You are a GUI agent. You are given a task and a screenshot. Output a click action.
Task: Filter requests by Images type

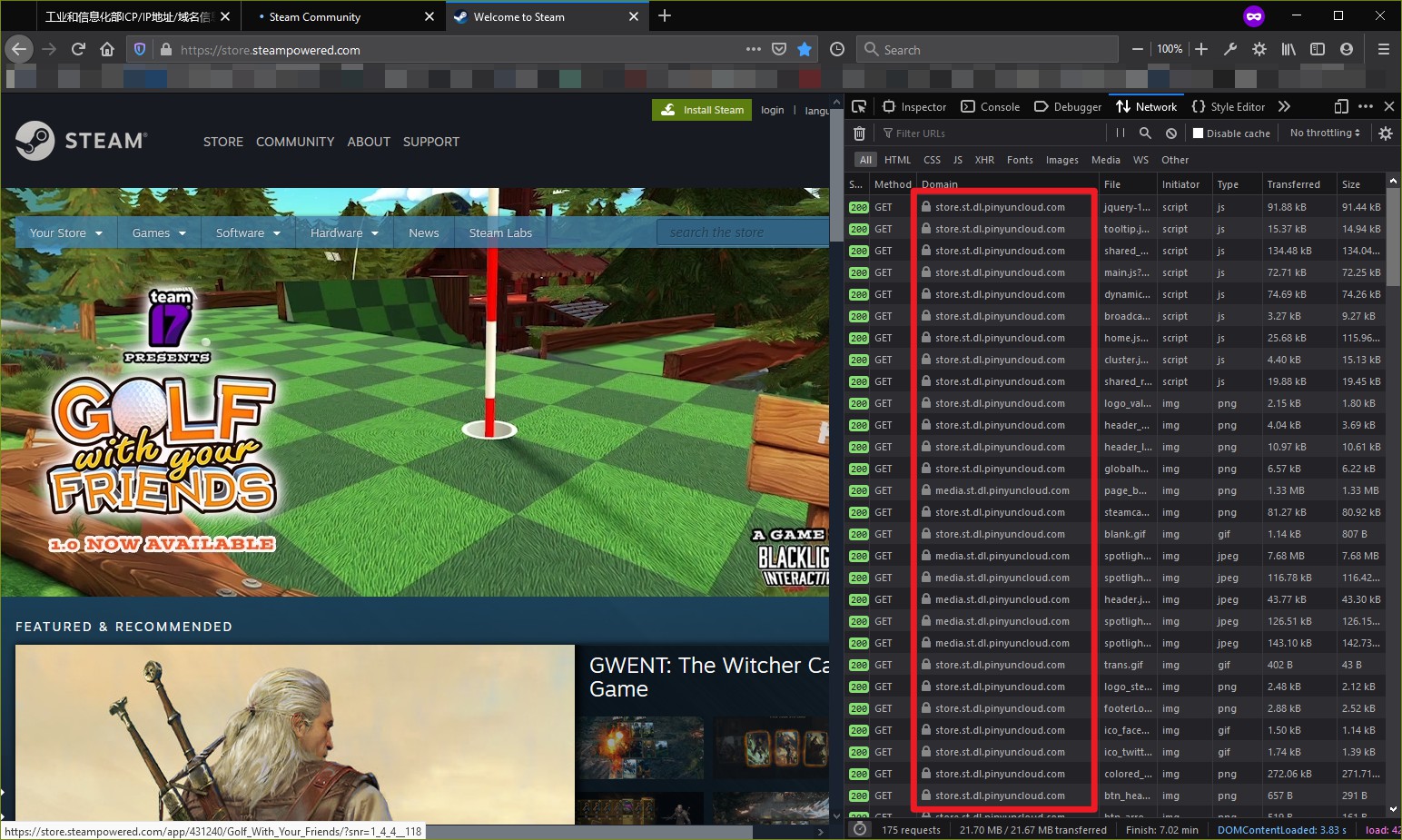(1061, 160)
